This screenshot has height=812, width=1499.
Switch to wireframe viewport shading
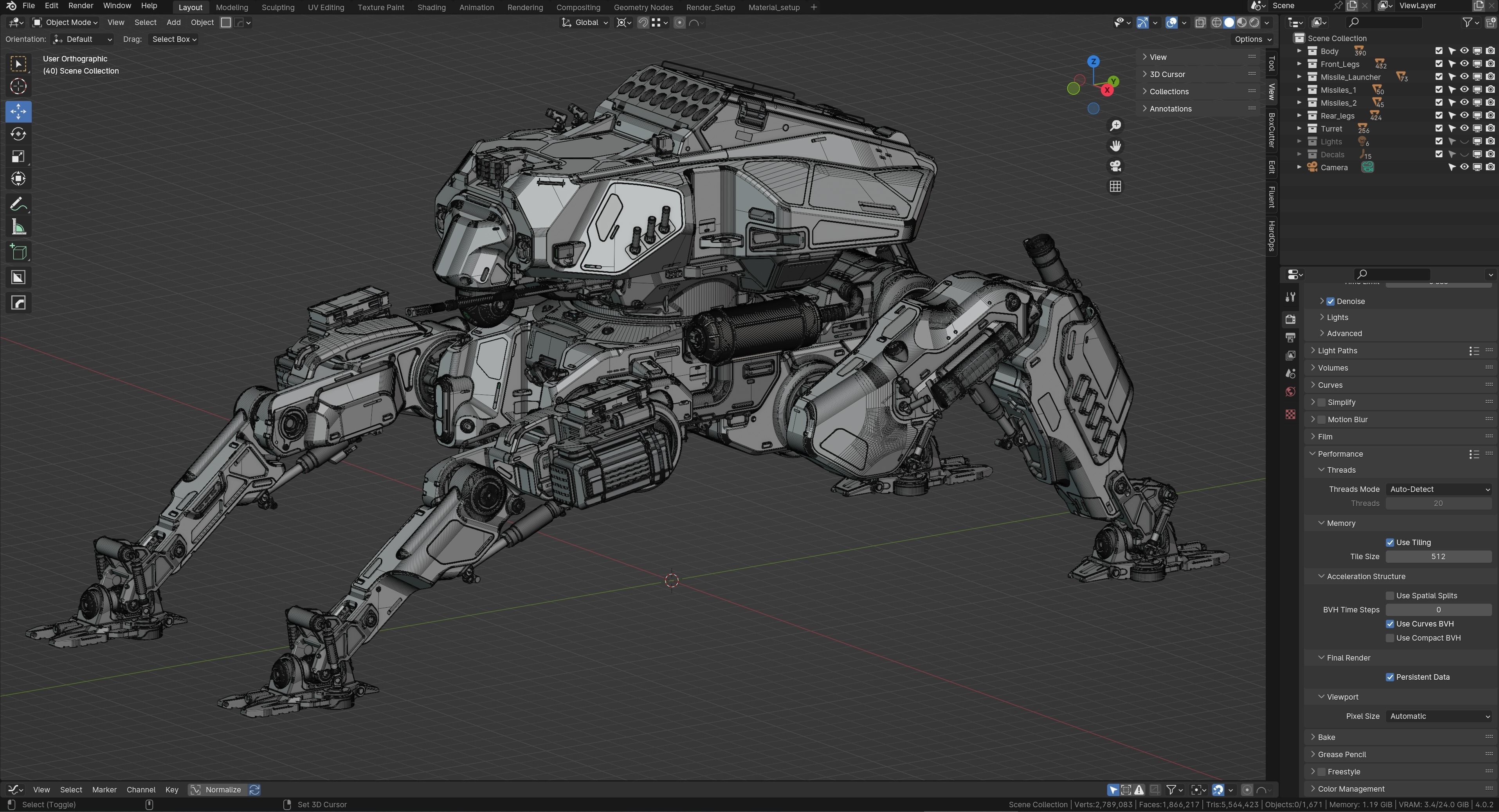[1216, 23]
